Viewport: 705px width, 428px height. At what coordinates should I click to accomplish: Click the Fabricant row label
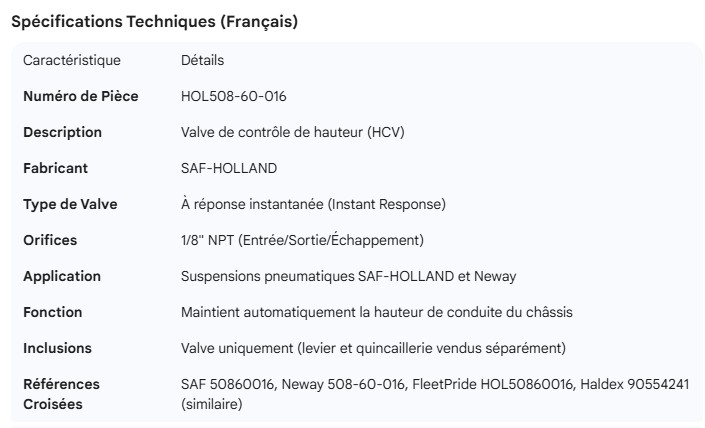tap(56, 168)
